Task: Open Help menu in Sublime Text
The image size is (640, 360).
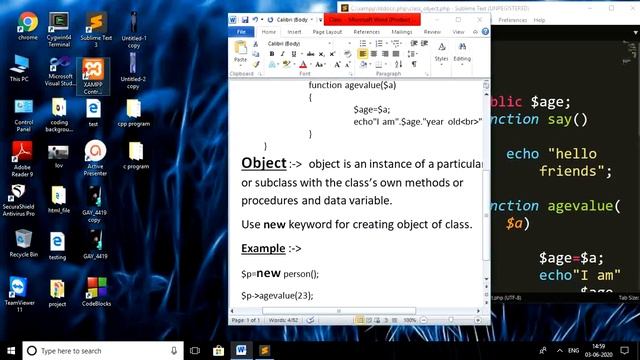Action: click(x=539, y=20)
